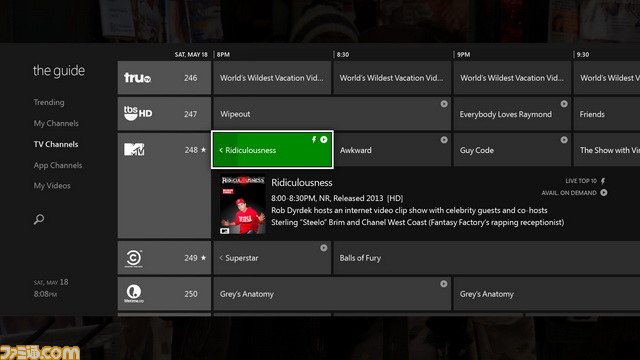The height and width of the screenshot is (360, 640).
Task: Click the Avail. On Demand label
Action: pos(569,193)
